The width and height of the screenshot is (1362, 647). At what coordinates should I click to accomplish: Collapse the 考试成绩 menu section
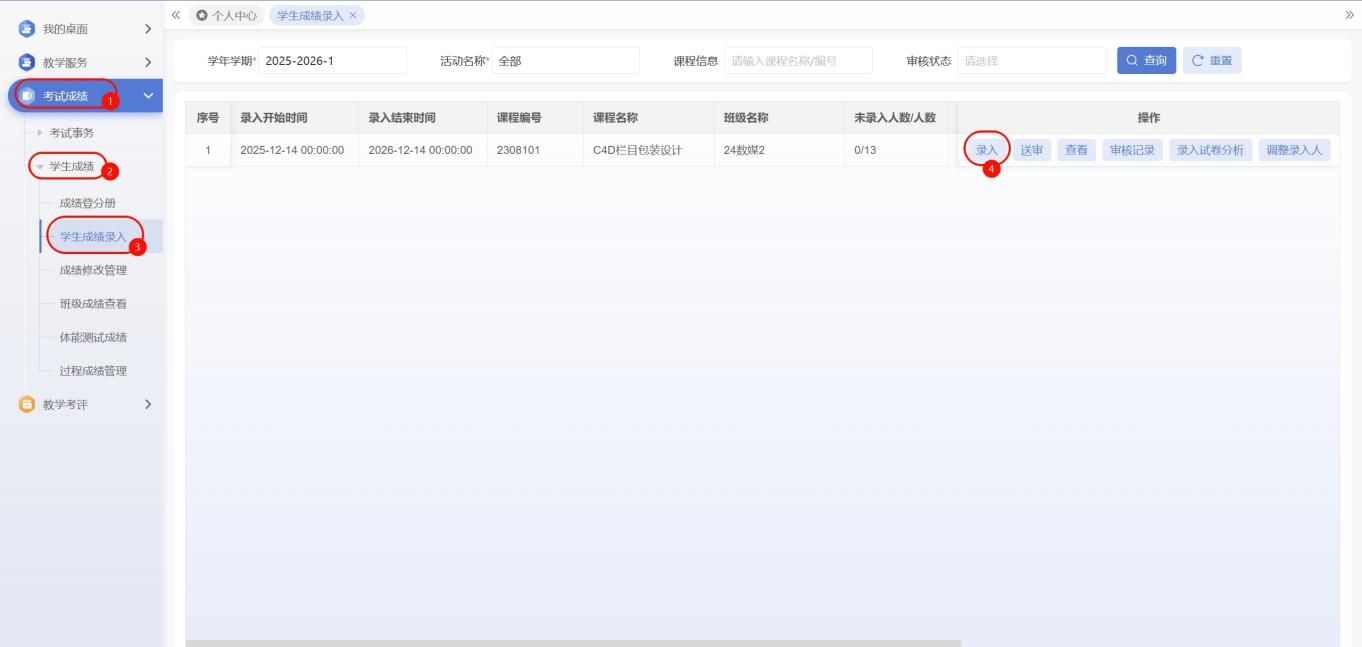[x=148, y=96]
